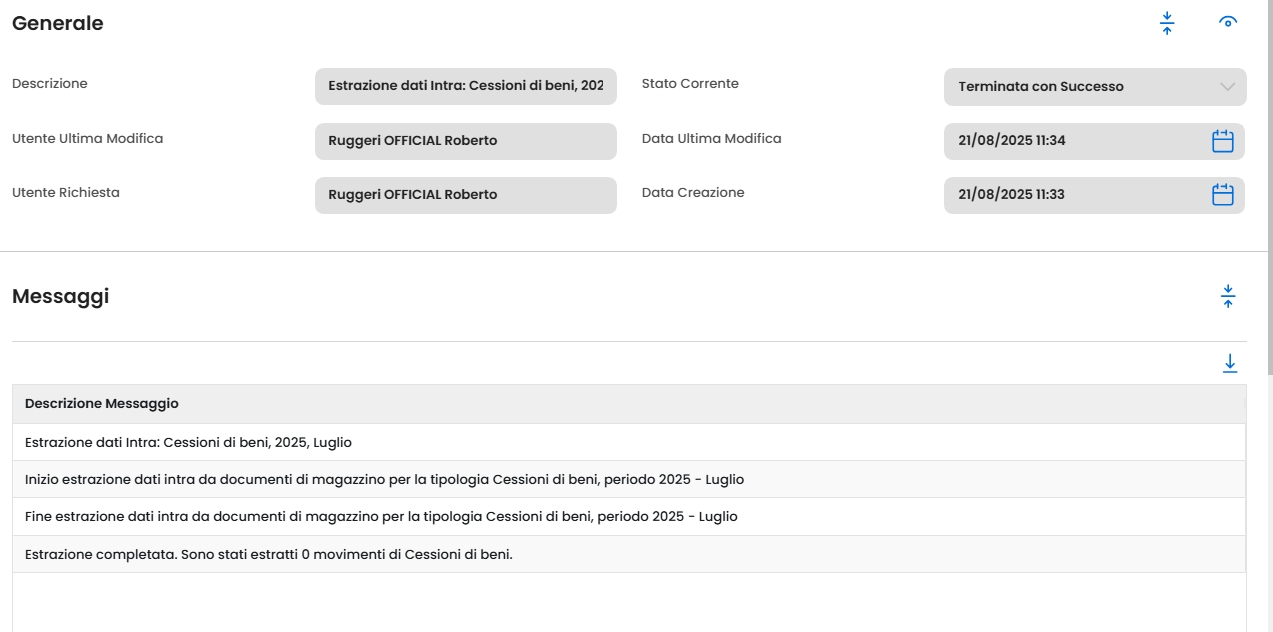Image resolution: width=1273 pixels, height=632 pixels.
Task: Click the Utente Richiesta field
Action: pyautogui.click(x=465, y=195)
